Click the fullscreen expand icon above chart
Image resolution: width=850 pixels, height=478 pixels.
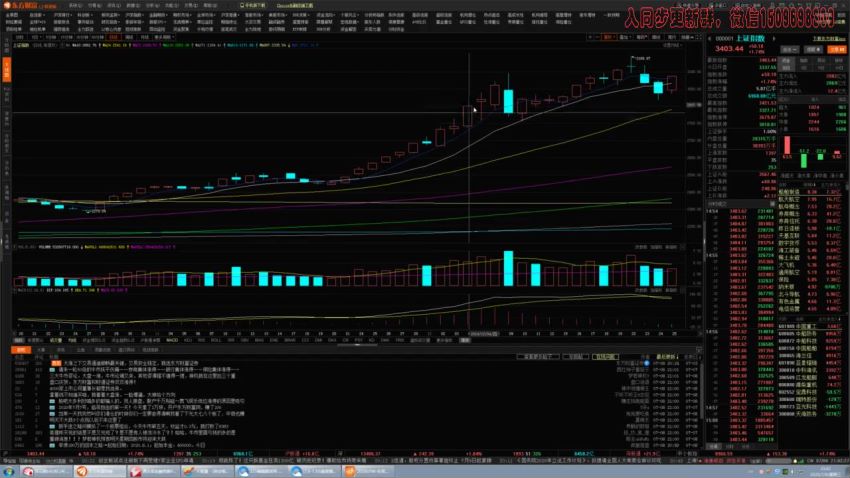coord(699,37)
